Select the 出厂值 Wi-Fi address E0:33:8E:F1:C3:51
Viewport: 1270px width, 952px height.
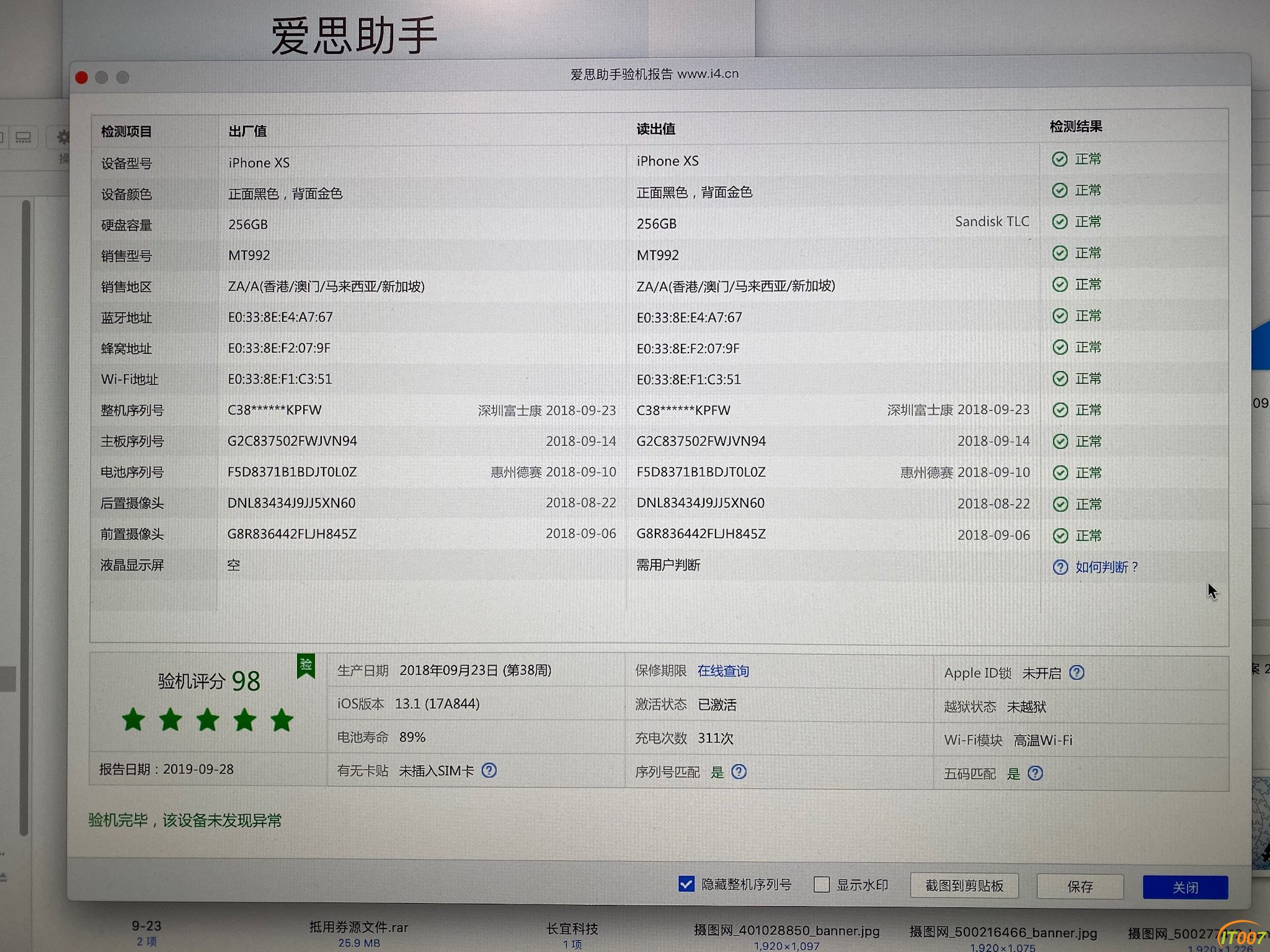[x=280, y=379]
